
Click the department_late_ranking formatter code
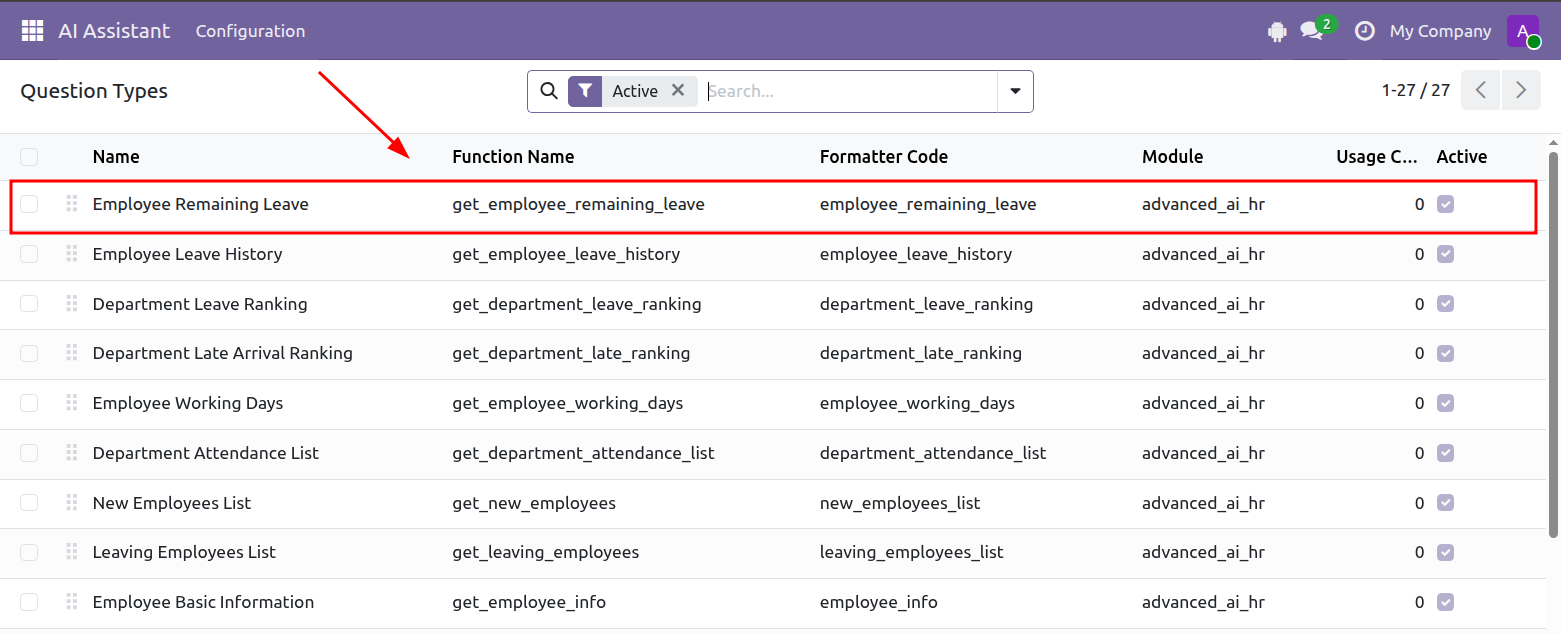pyautogui.click(x=921, y=353)
